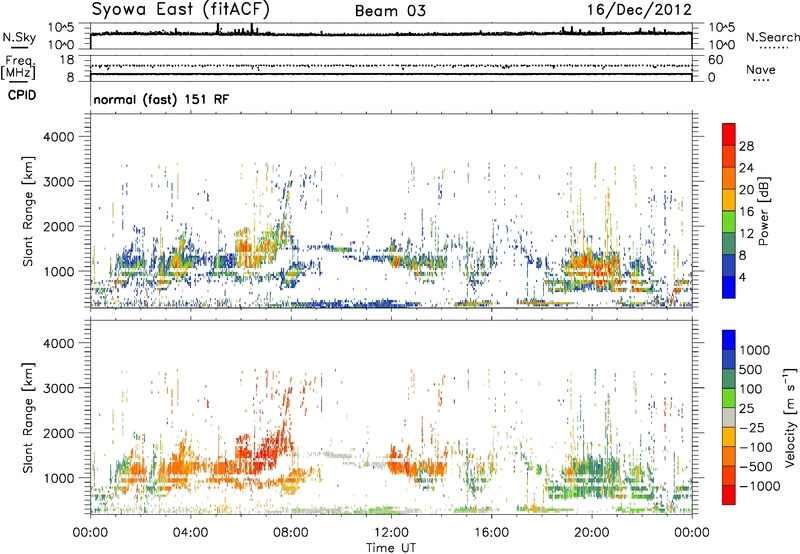Screen dimensions: 800x554
Task: Click the 'Time UT' axis label
Action: pyautogui.click(x=391, y=548)
